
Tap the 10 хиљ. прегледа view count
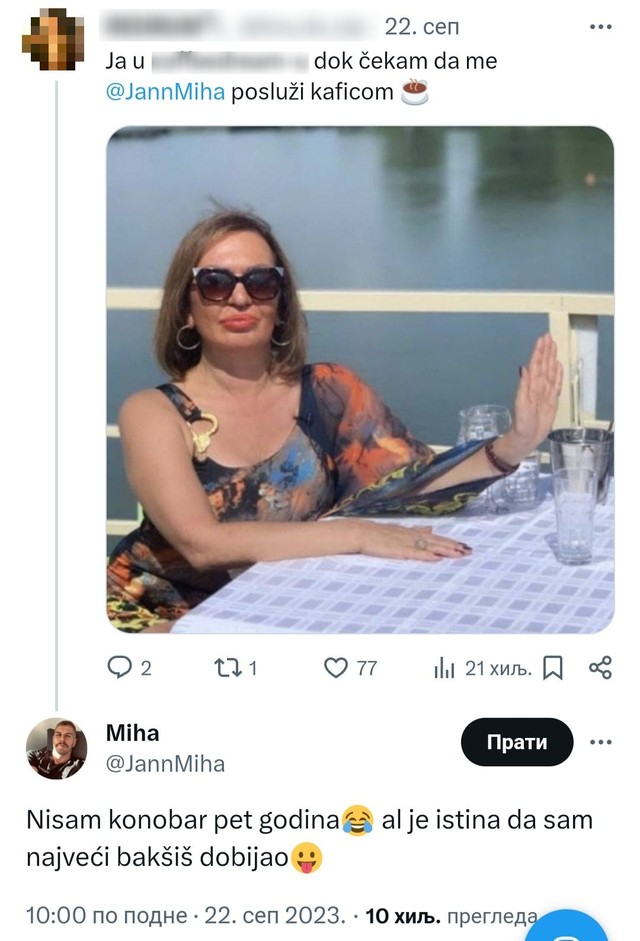pyautogui.click(x=450, y=915)
